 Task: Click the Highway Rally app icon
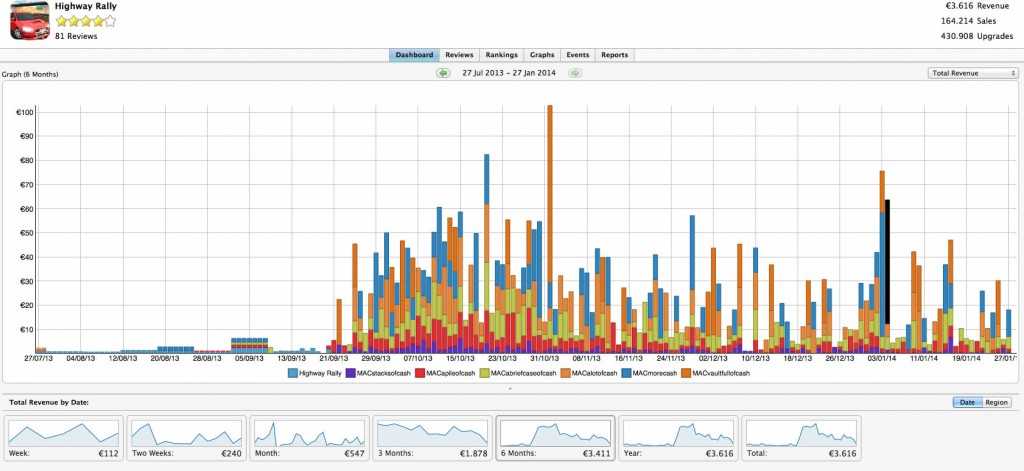coord(30,20)
